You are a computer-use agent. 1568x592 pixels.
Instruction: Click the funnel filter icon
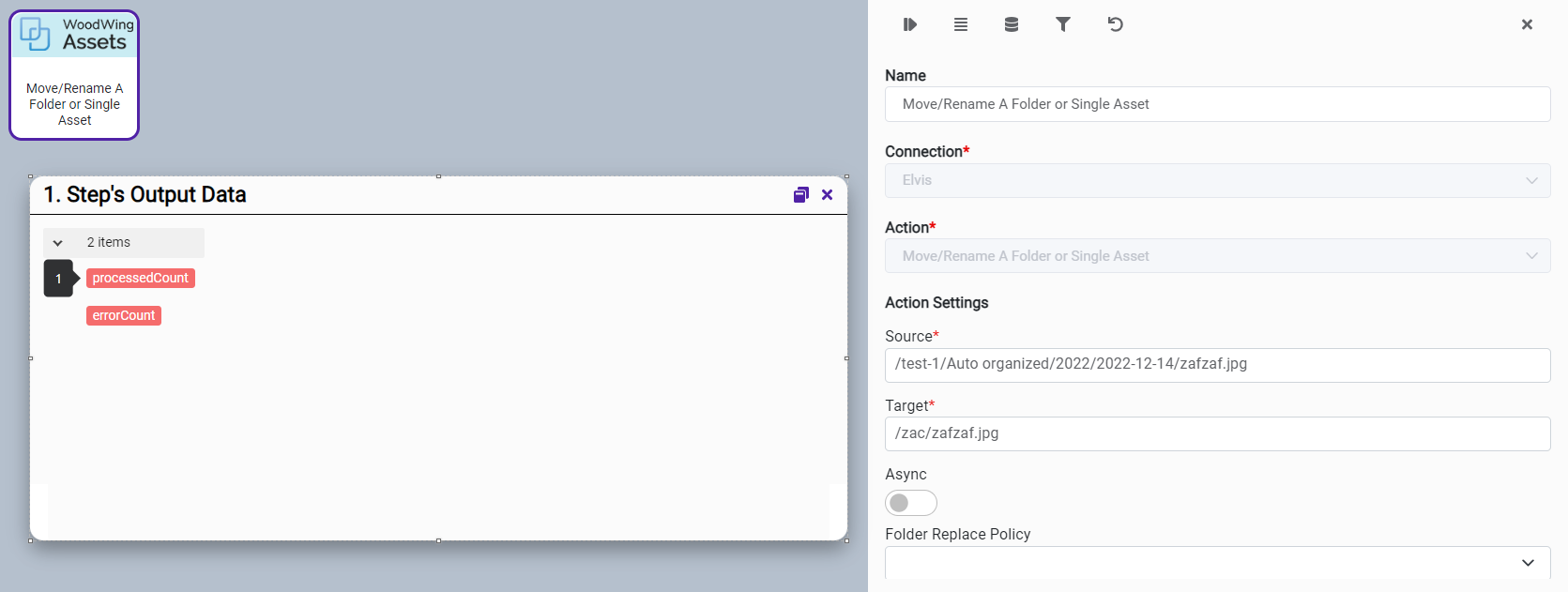tap(1062, 24)
